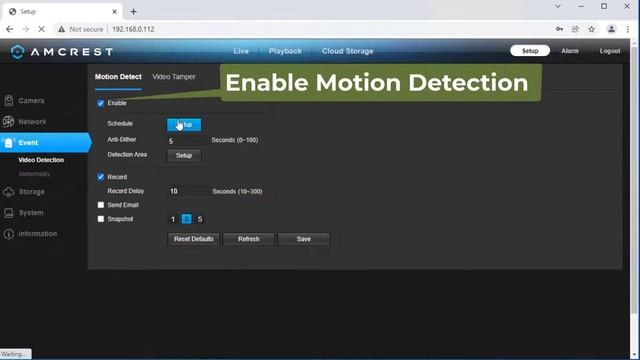The image size is (640, 360).
Task: Bookmark this page with star icon
Action: pyautogui.click(x=591, y=29)
